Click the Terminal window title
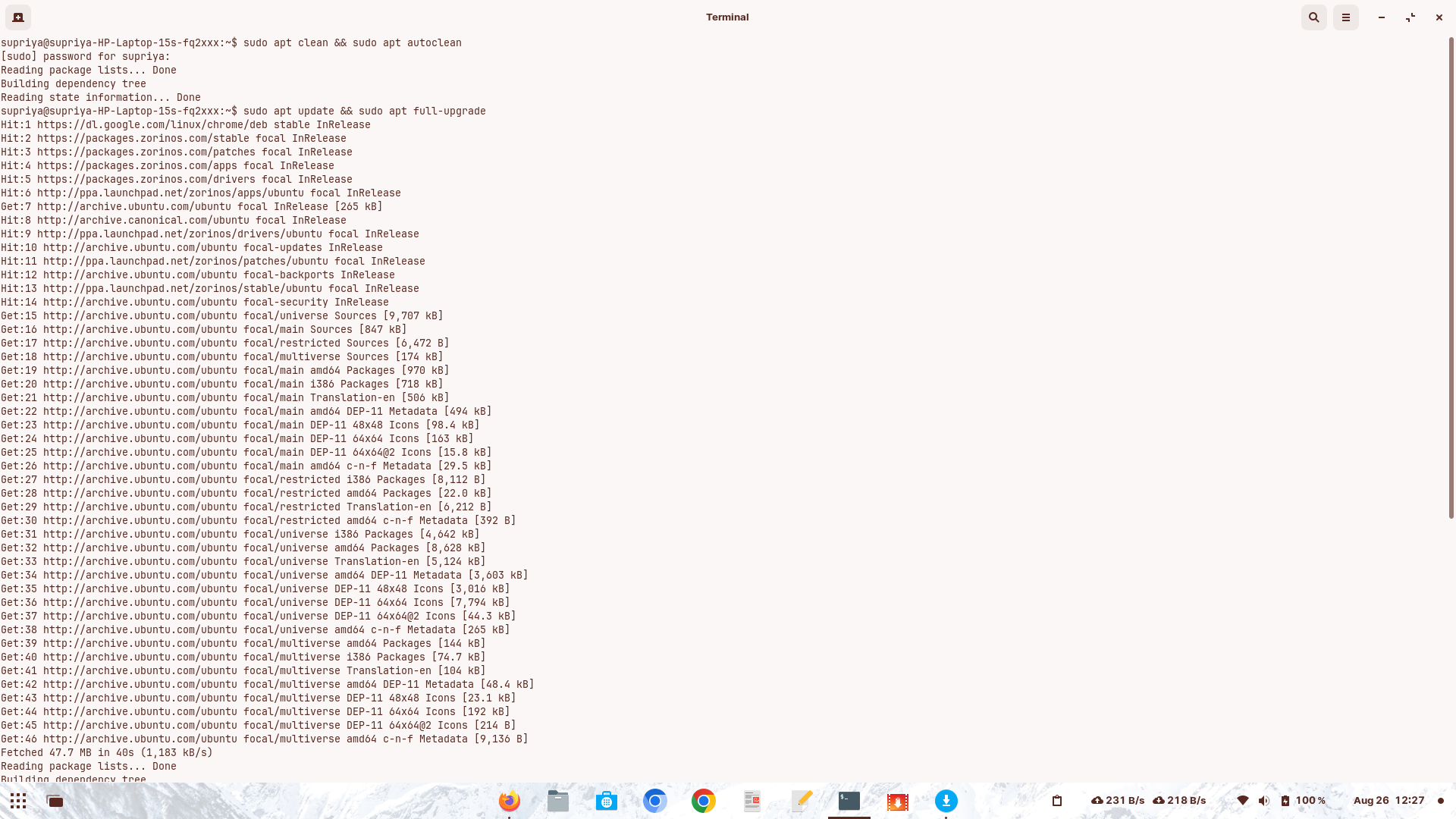 coord(727,17)
